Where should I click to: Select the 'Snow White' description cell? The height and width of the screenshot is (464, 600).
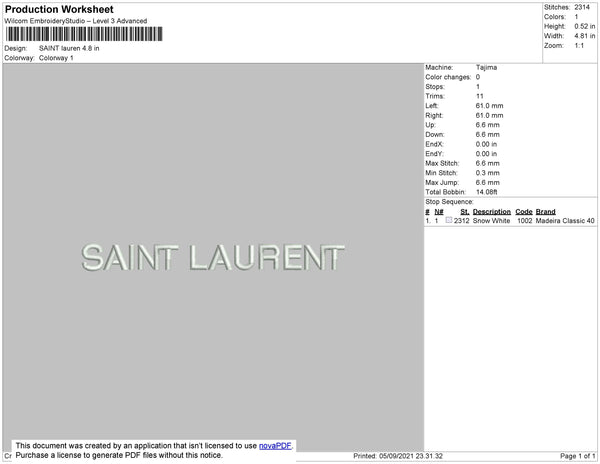(491, 221)
